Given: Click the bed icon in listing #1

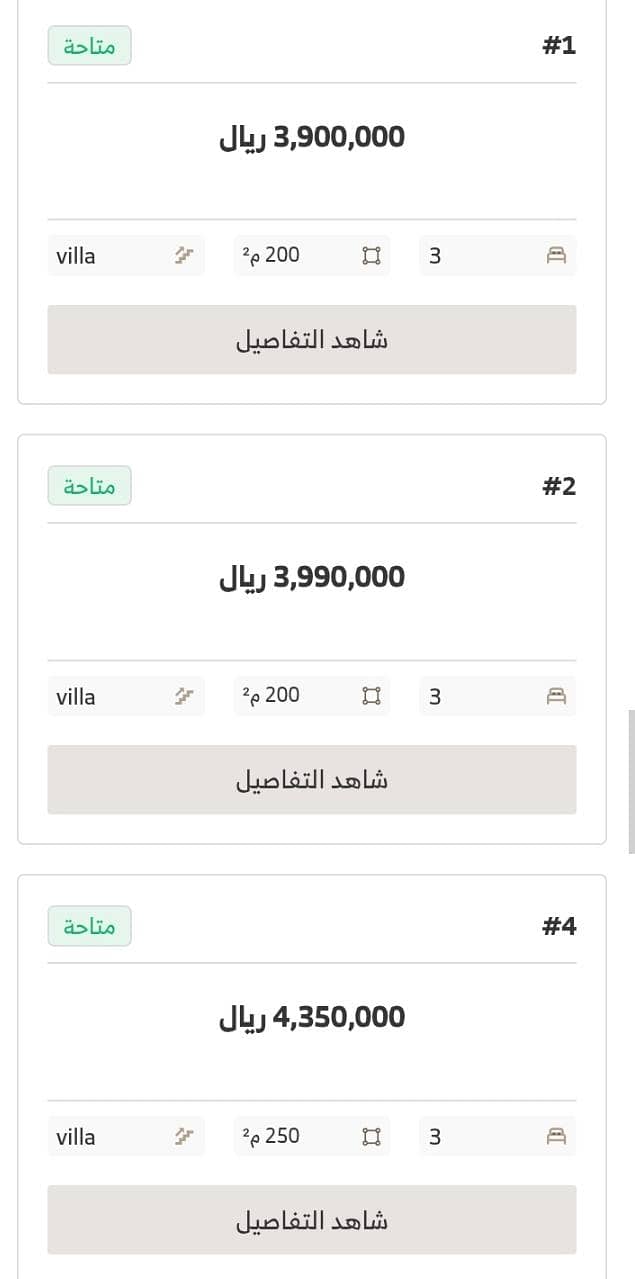Looking at the screenshot, I should point(557,256).
